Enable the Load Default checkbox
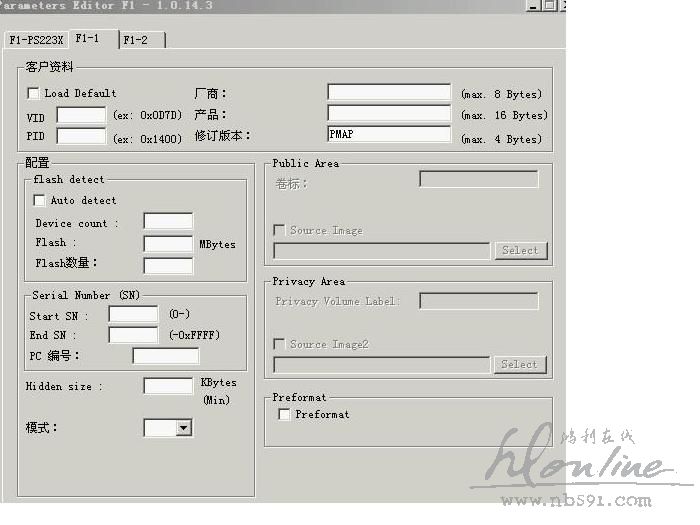This screenshot has width=700, height=525. (34, 93)
